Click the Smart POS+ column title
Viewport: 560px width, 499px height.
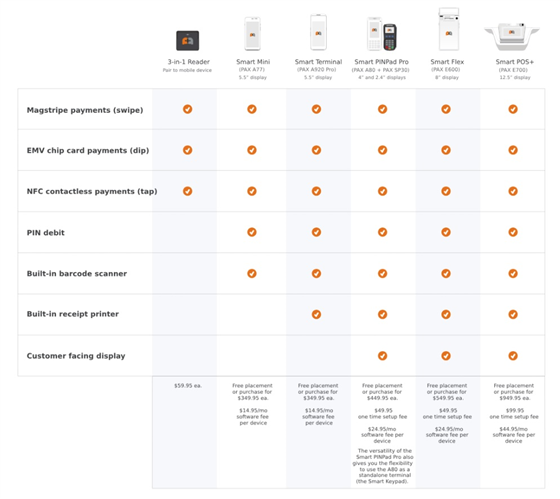coord(515,62)
